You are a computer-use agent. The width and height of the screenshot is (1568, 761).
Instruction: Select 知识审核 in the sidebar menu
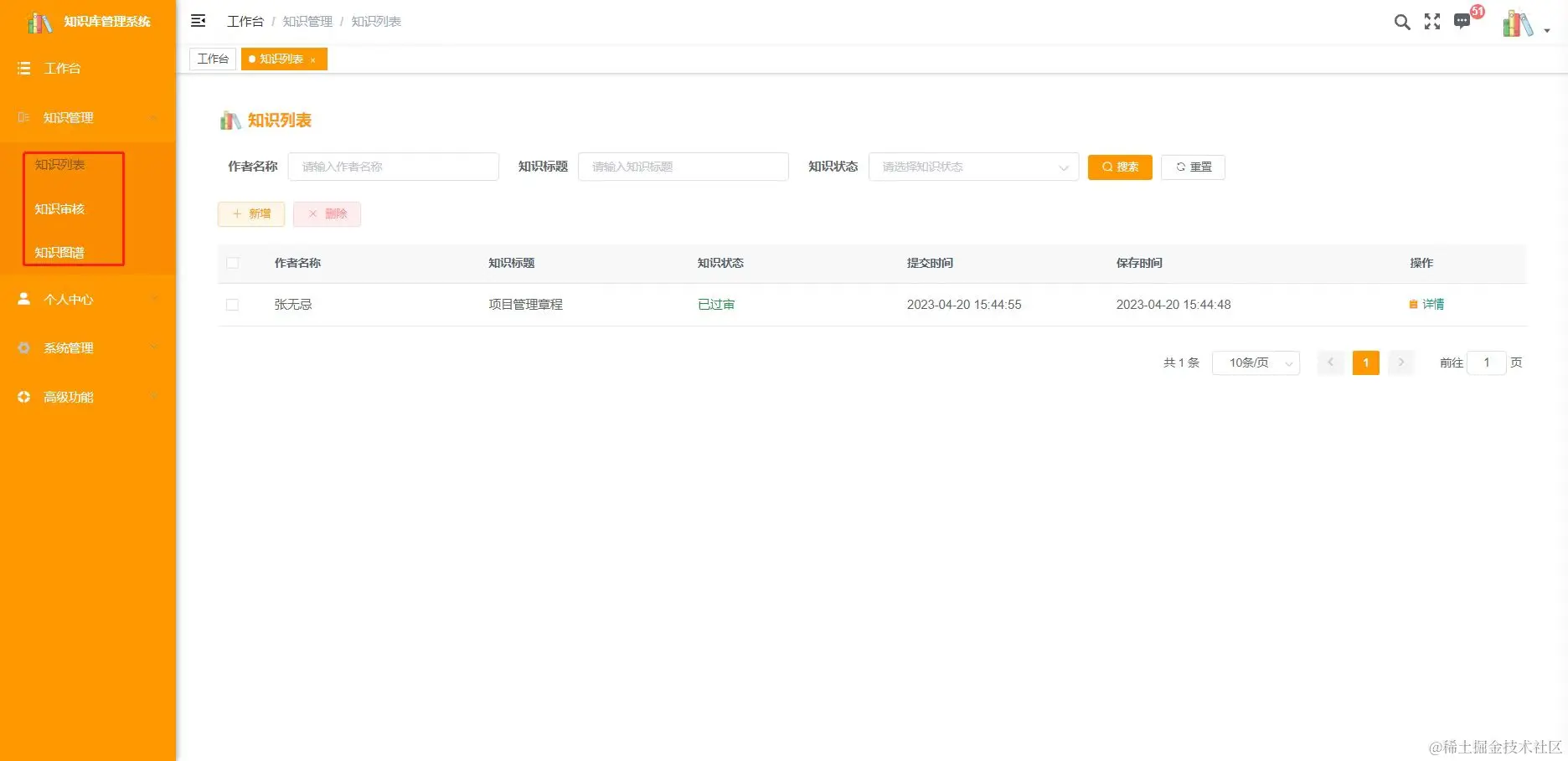(59, 208)
